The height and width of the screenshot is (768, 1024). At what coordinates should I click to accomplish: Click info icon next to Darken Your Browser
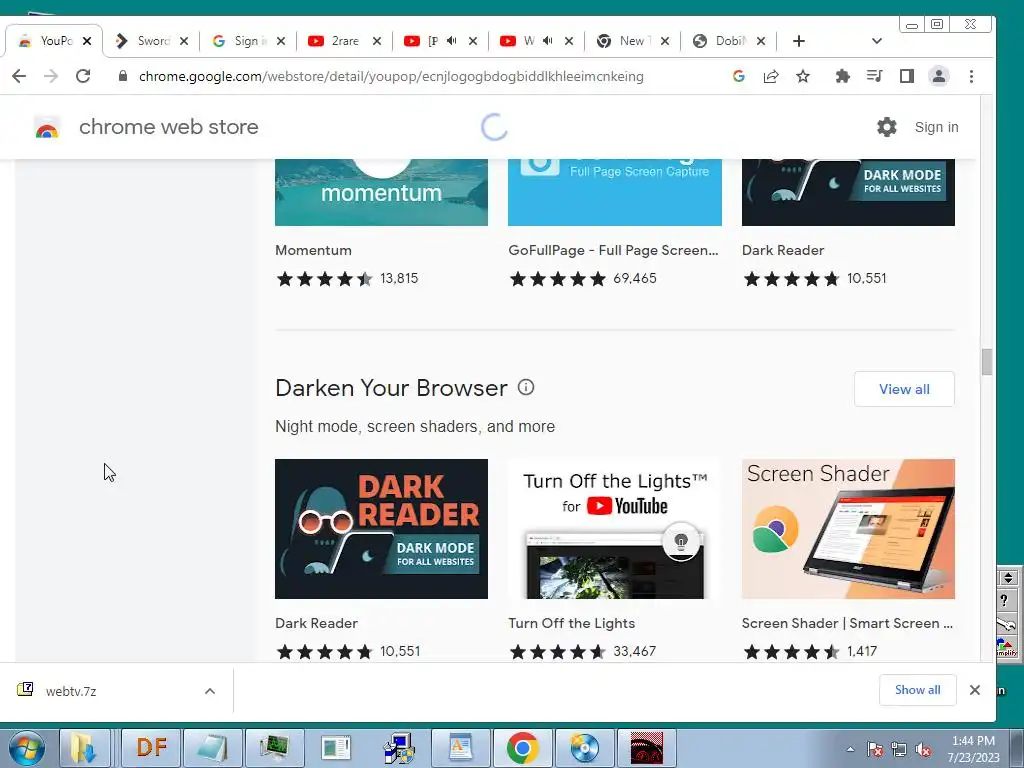pyautogui.click(x=526, y=387)
